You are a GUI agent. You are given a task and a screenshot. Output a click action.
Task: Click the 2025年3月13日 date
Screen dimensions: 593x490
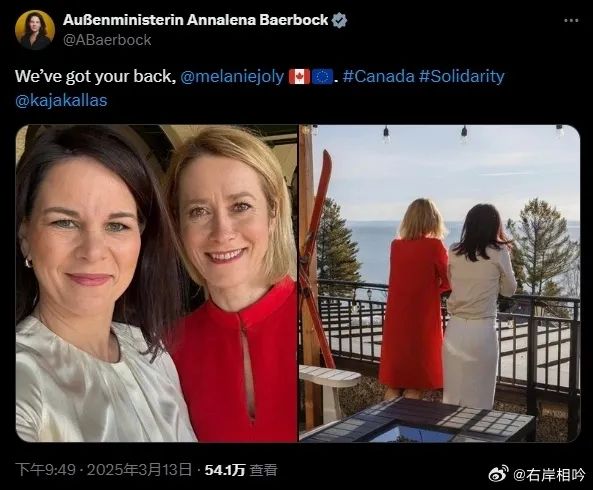click(x=139, y=470)
